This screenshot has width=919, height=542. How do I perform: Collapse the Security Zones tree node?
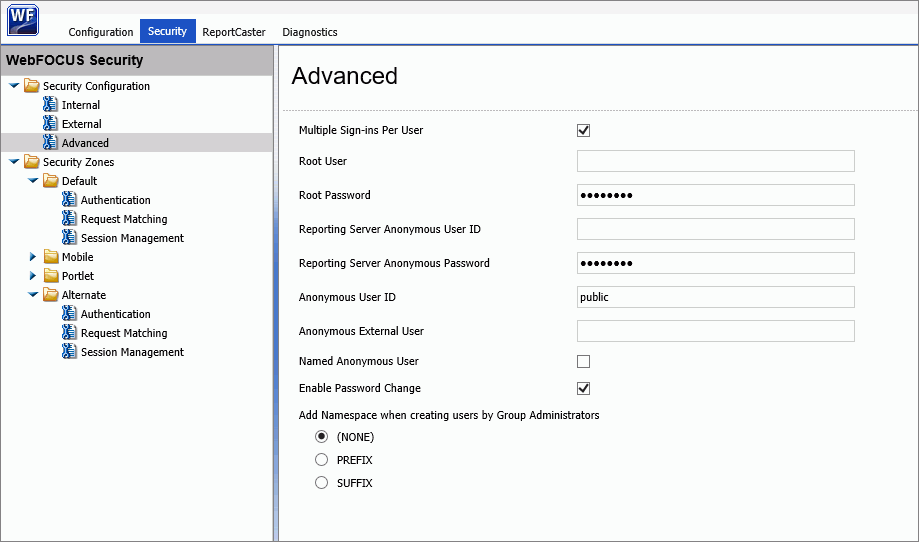click(x=14, y=162)
